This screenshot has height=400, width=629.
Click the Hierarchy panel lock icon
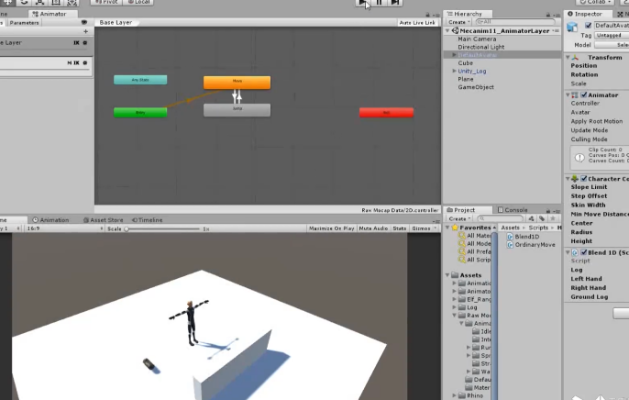click(548, 15)
